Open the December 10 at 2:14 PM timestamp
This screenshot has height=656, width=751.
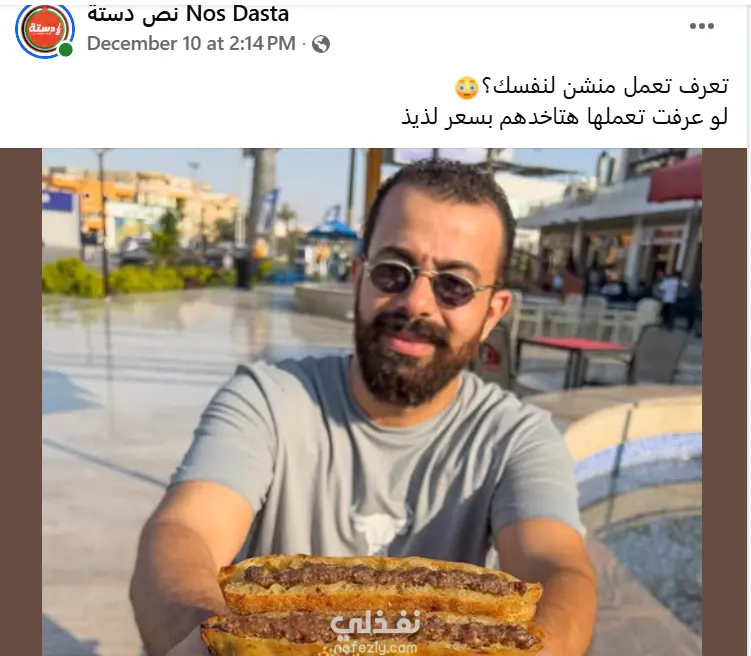(x=191, y=44)
